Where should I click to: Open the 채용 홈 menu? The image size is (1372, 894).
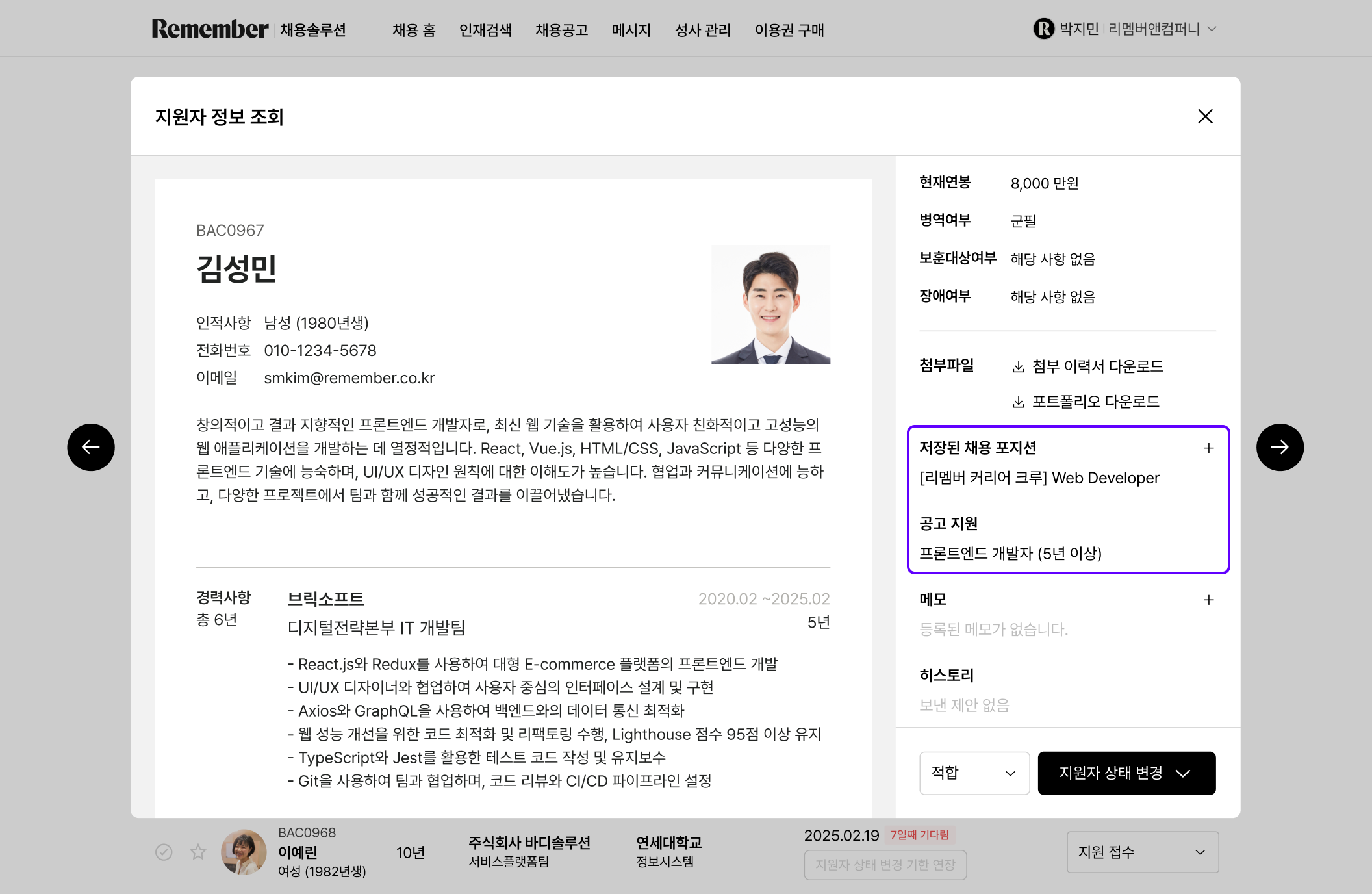click(x=414, y=30)
